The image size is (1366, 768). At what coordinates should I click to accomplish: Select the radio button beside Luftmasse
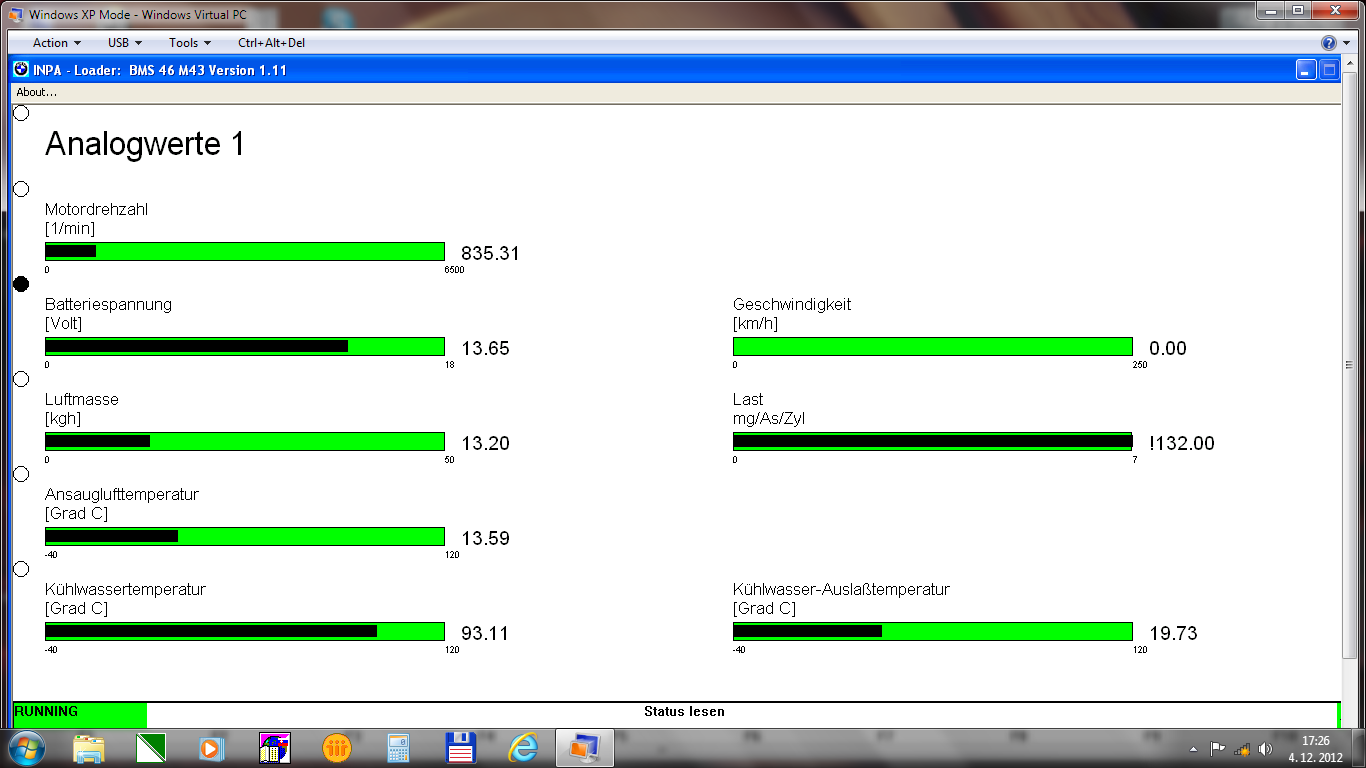[x=21, y=379]
